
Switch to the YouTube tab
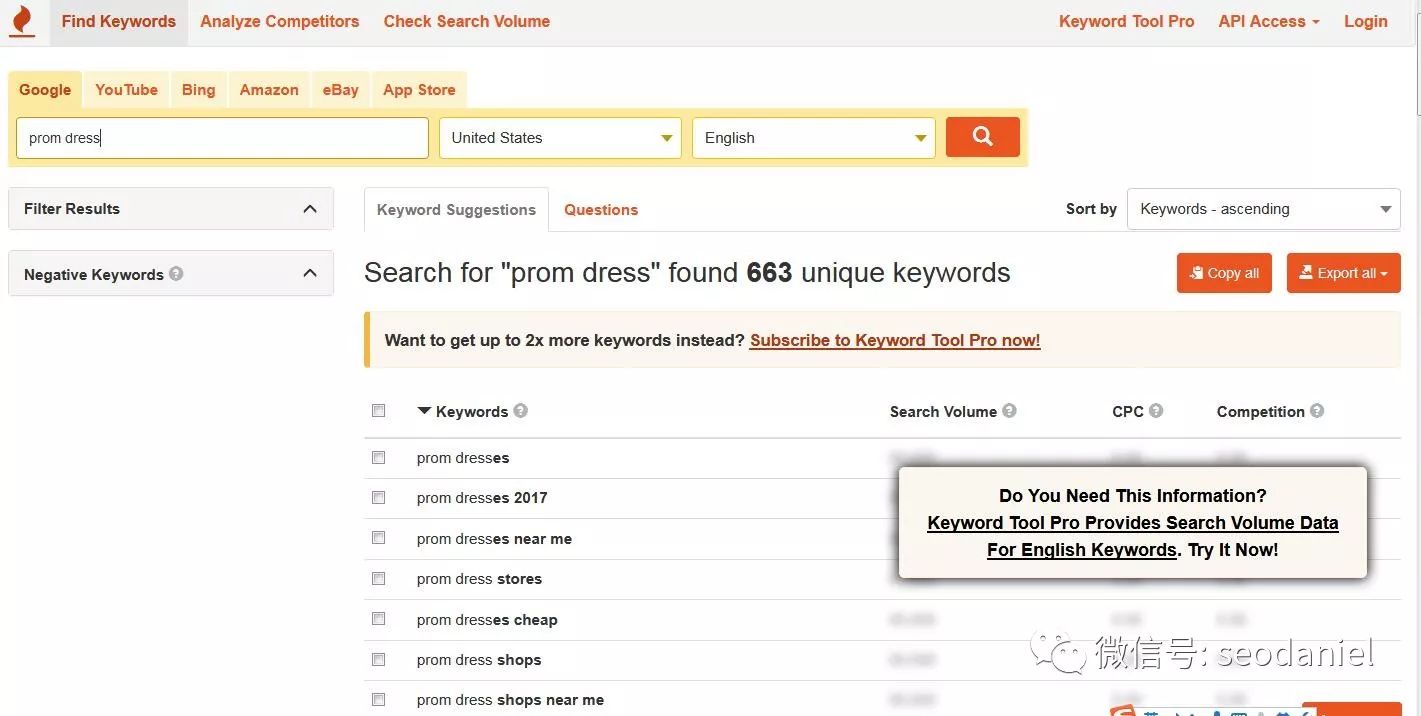click(x=126, y=89)
